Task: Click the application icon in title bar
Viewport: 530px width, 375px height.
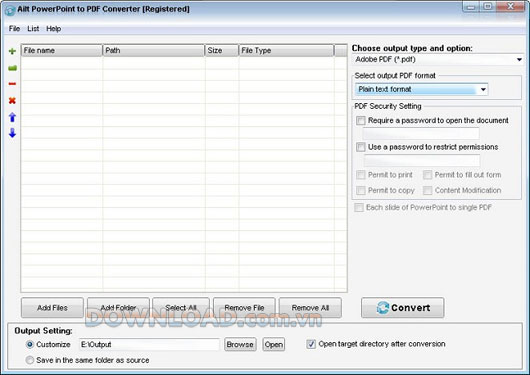Action: tap(10, 10)
